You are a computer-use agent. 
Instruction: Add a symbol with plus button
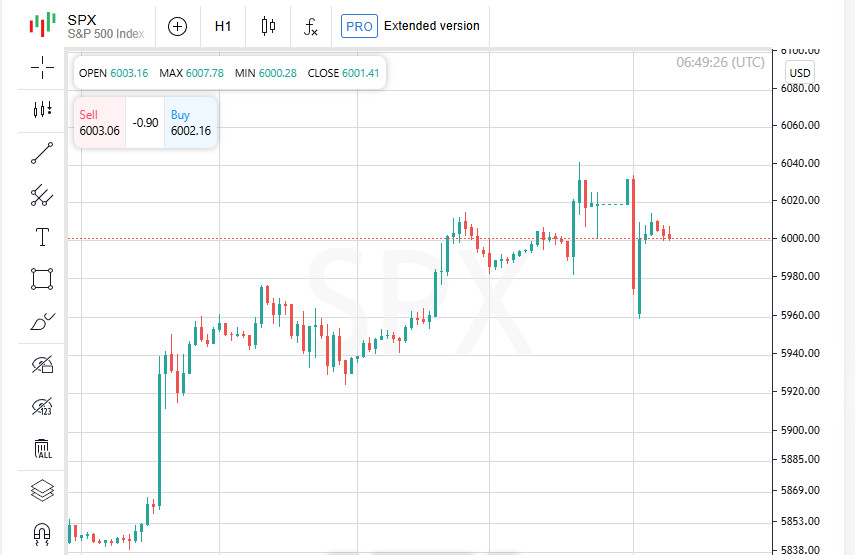(x=177, y=26)
